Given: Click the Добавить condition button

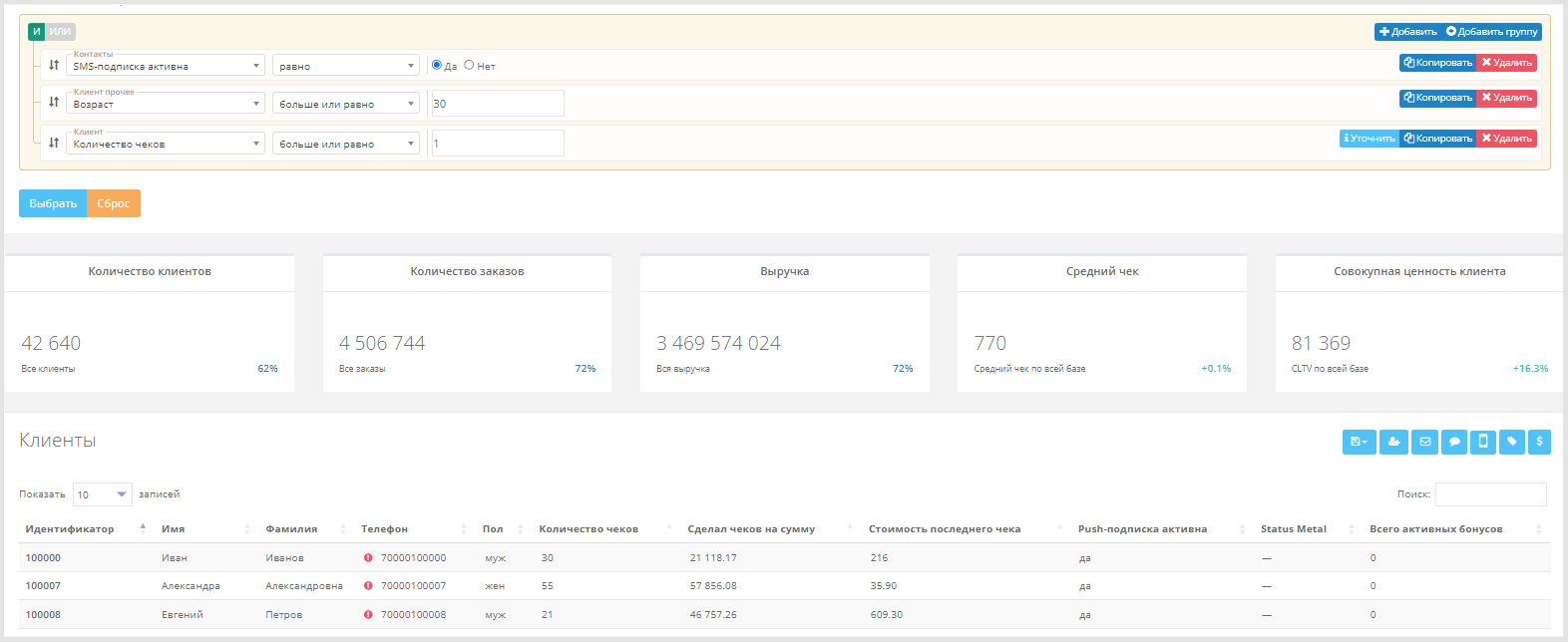Looking at the screenshot, I should coord(1407,32).
